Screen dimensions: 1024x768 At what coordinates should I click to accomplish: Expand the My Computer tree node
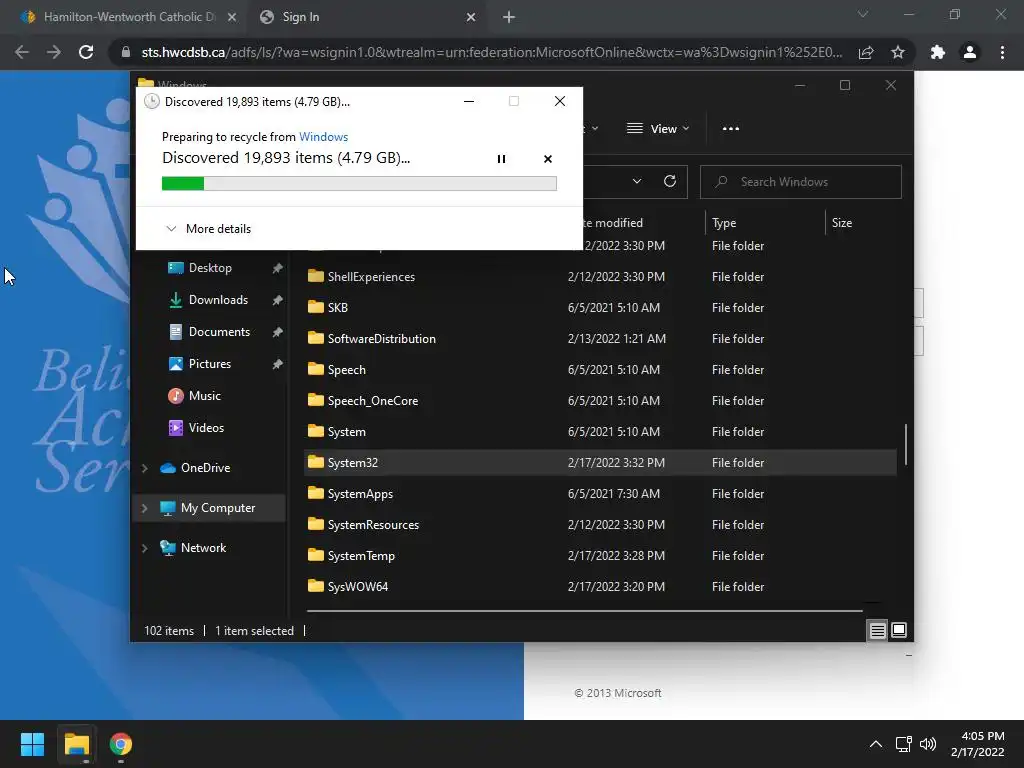tap(145, 508)
